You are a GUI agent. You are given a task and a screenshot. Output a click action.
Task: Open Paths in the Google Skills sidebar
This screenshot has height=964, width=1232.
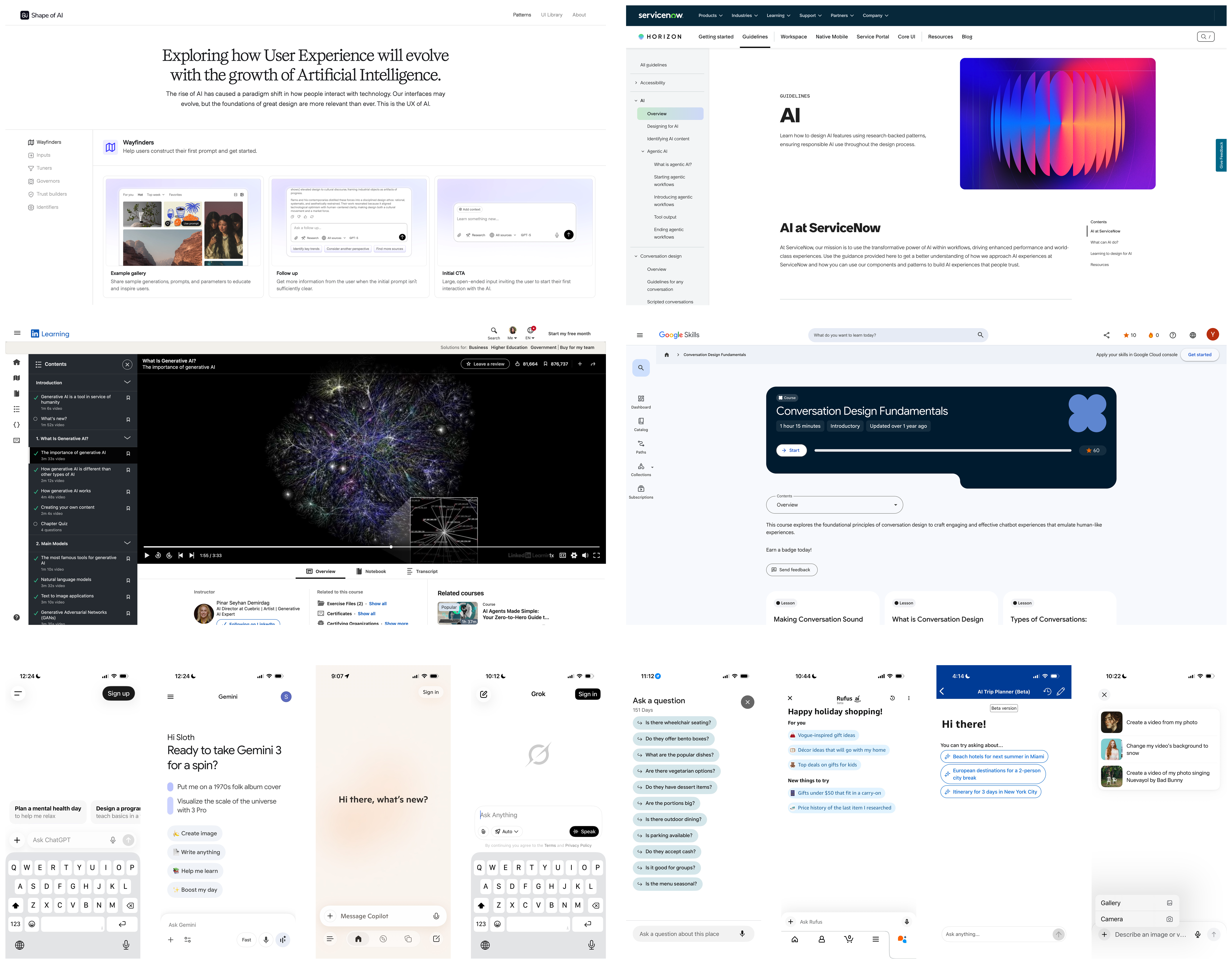[641, 446]
